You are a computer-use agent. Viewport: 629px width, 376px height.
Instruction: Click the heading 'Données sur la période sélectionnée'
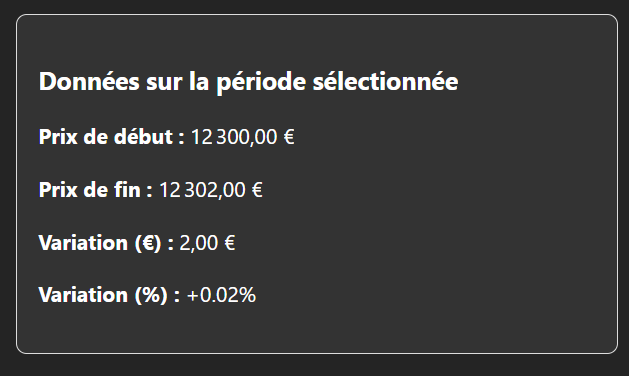(248, 82)
